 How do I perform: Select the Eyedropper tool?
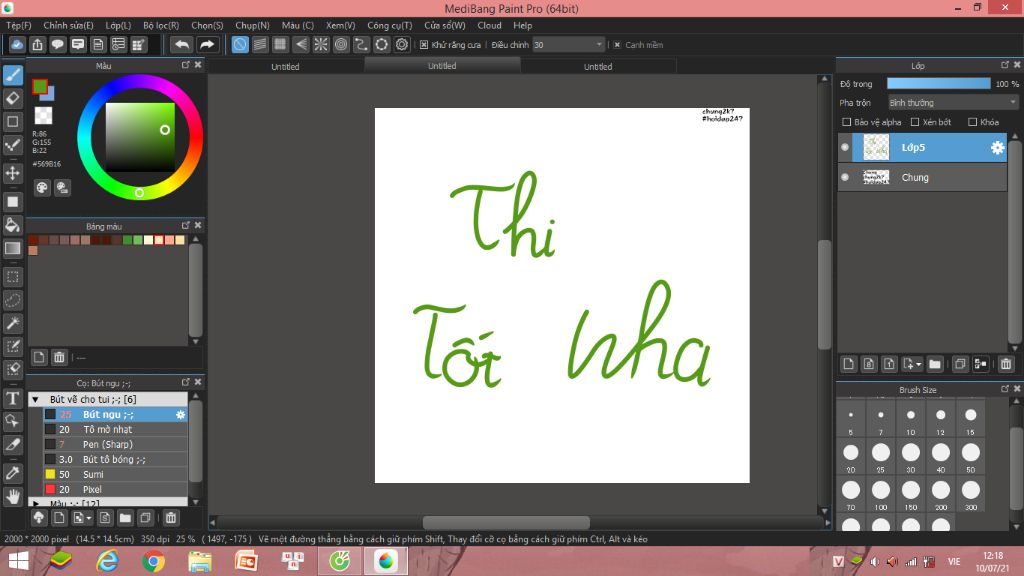[x=12, y=473]
